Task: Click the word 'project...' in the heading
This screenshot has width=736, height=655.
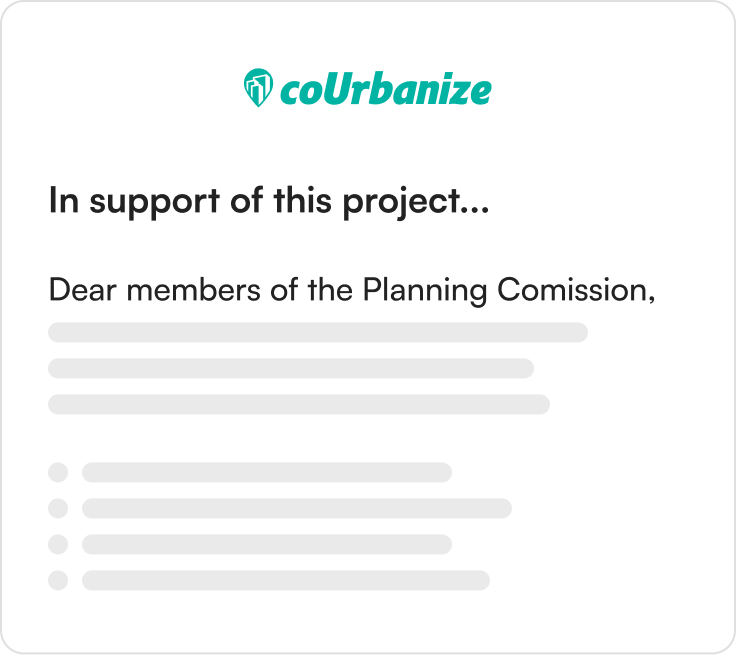Action: (x=416, y=202)
